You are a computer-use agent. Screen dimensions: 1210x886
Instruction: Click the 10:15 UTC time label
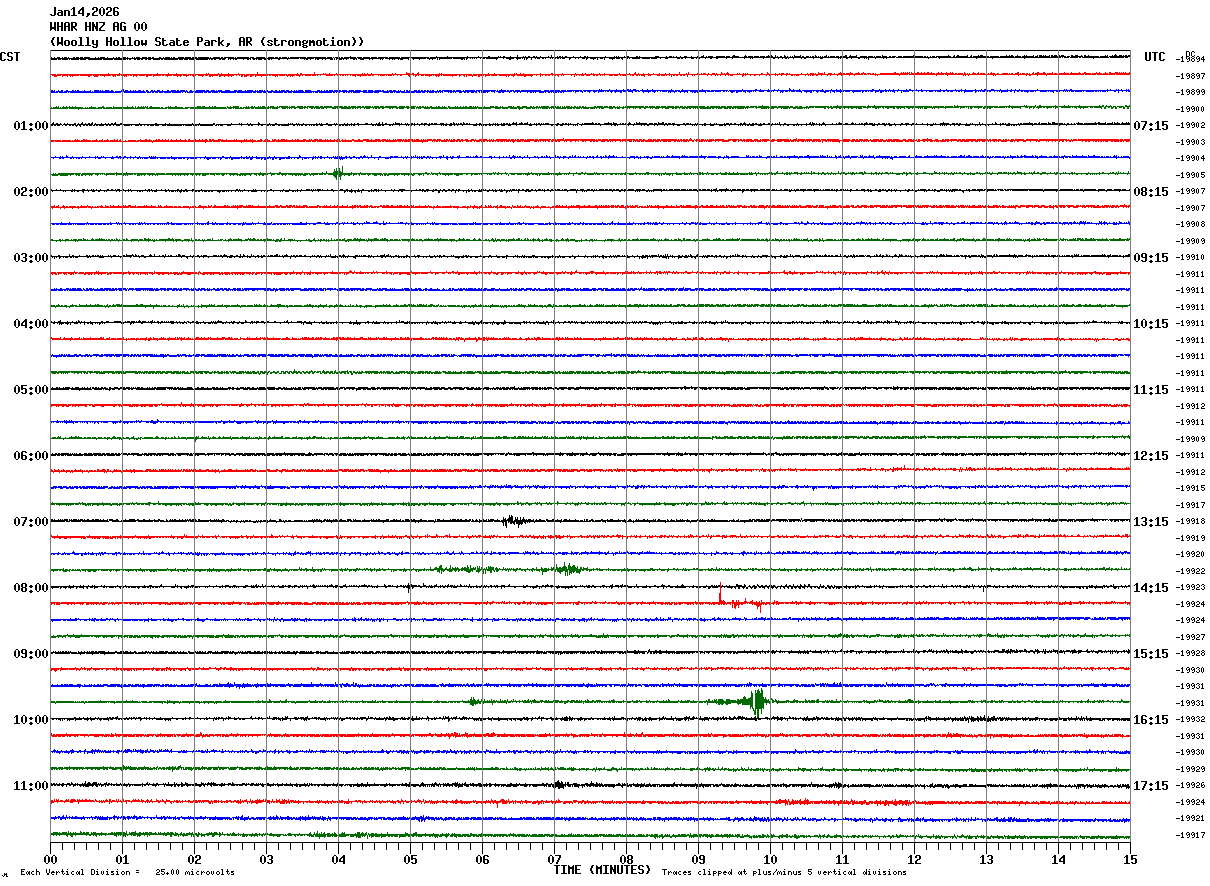click(x=1151, y=324)
